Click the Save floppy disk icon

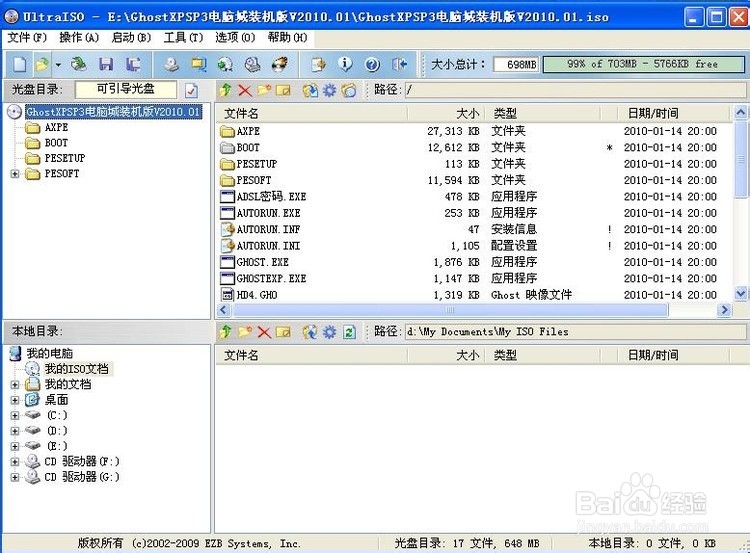pyautogui.click(x=106, y=64)
